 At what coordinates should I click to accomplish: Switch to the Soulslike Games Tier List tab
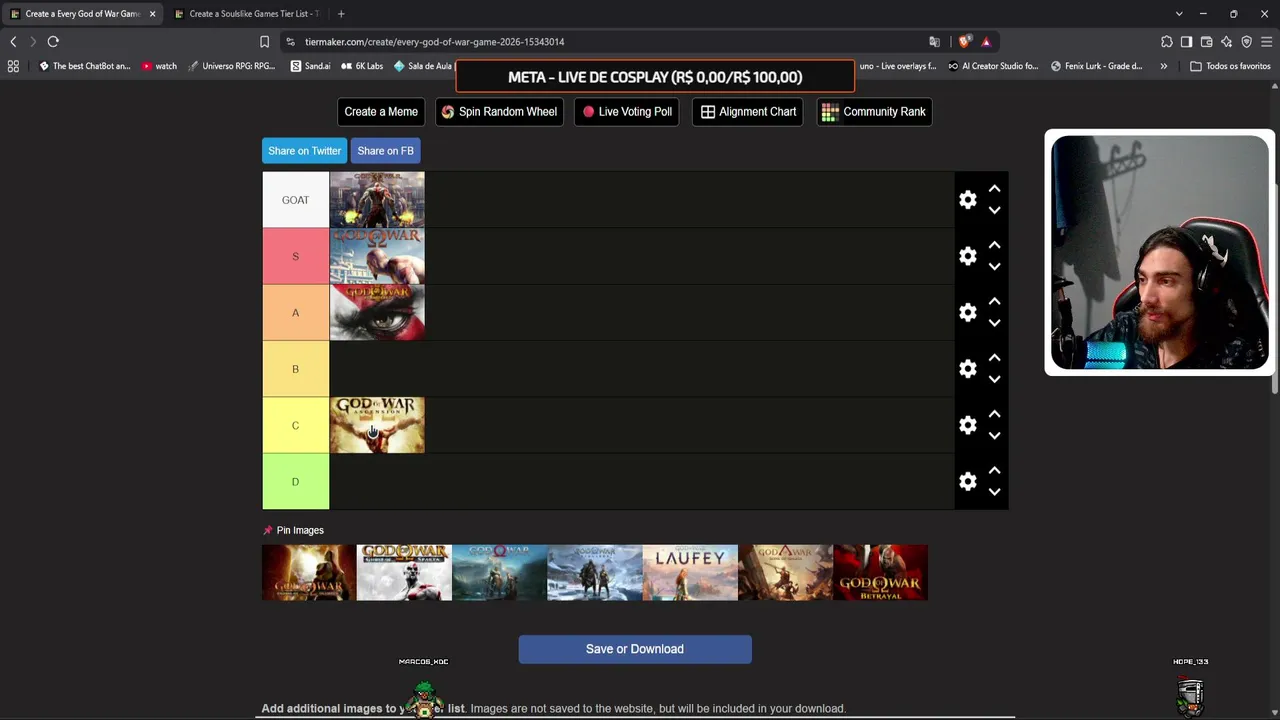246,14
